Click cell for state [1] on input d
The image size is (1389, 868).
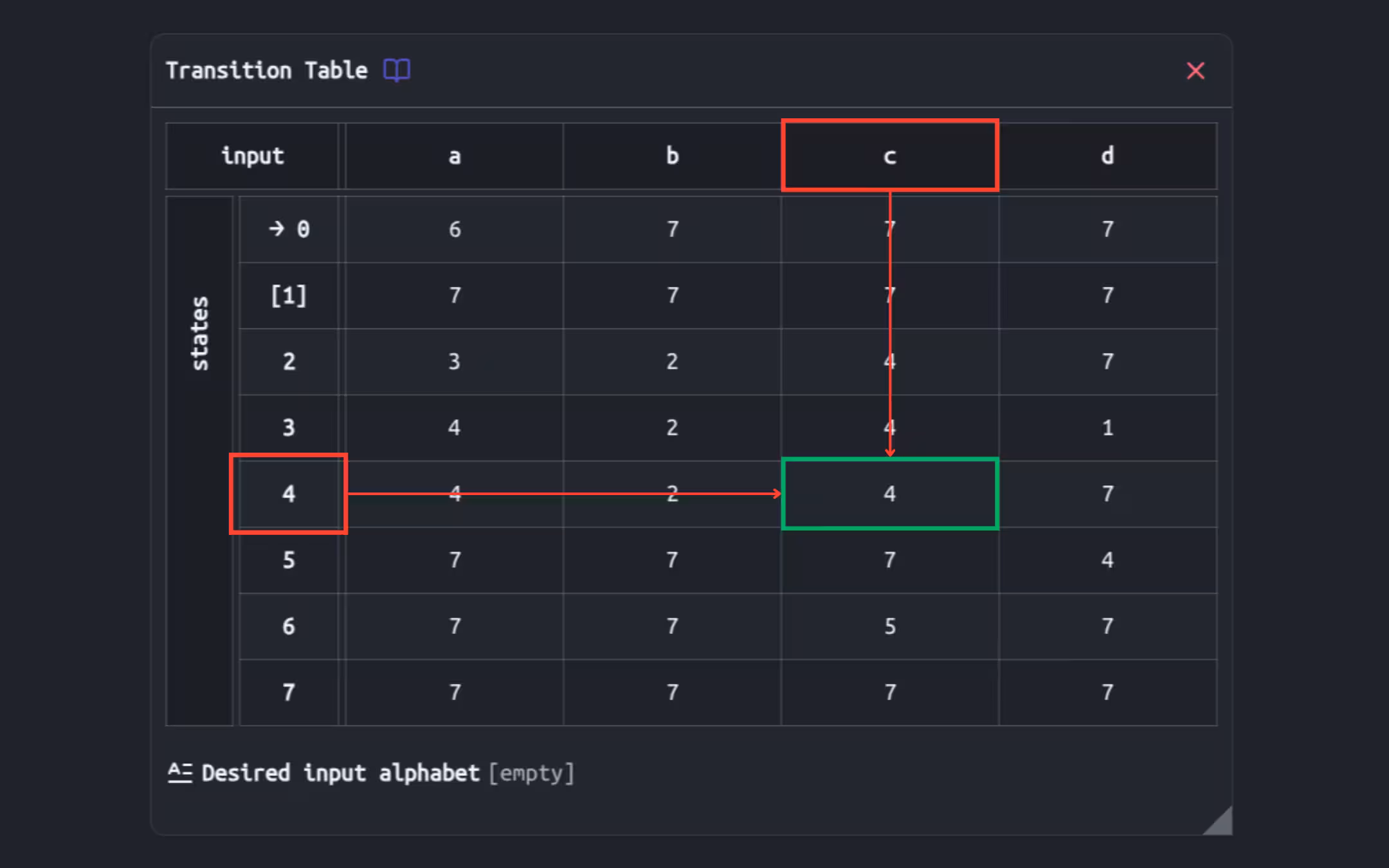point(1108,295)
